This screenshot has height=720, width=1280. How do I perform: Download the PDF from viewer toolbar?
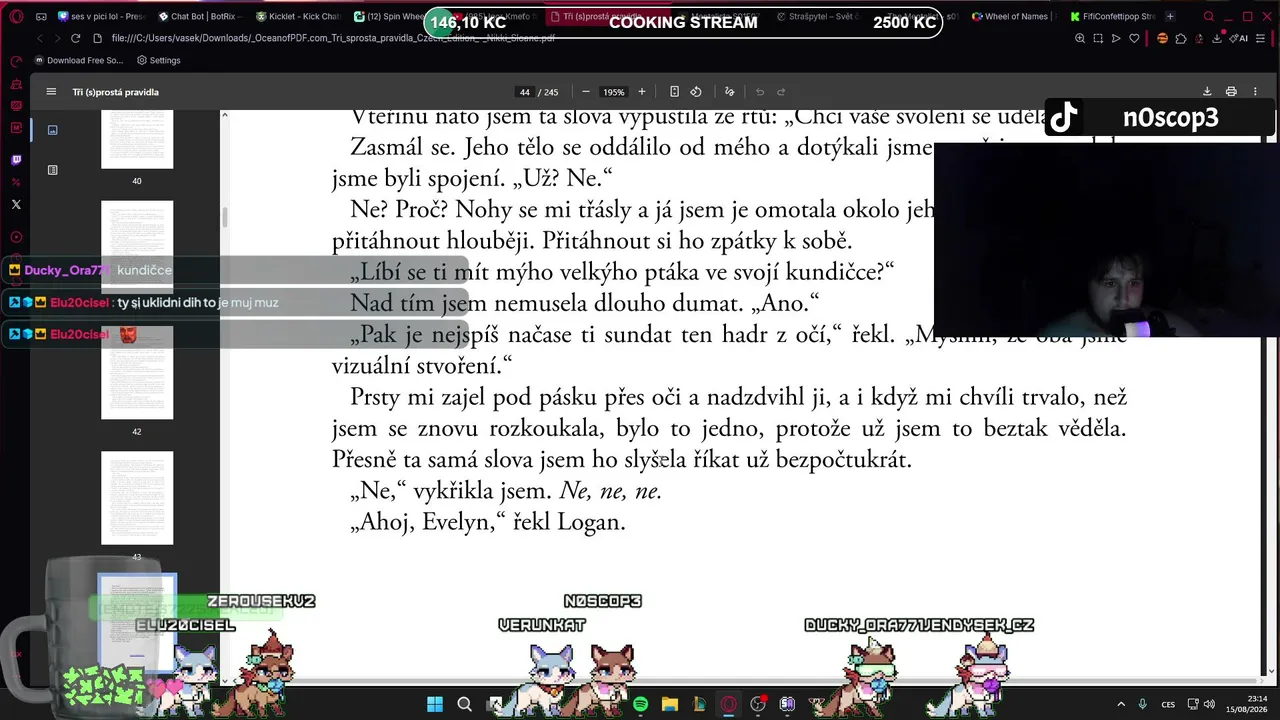1207,92
